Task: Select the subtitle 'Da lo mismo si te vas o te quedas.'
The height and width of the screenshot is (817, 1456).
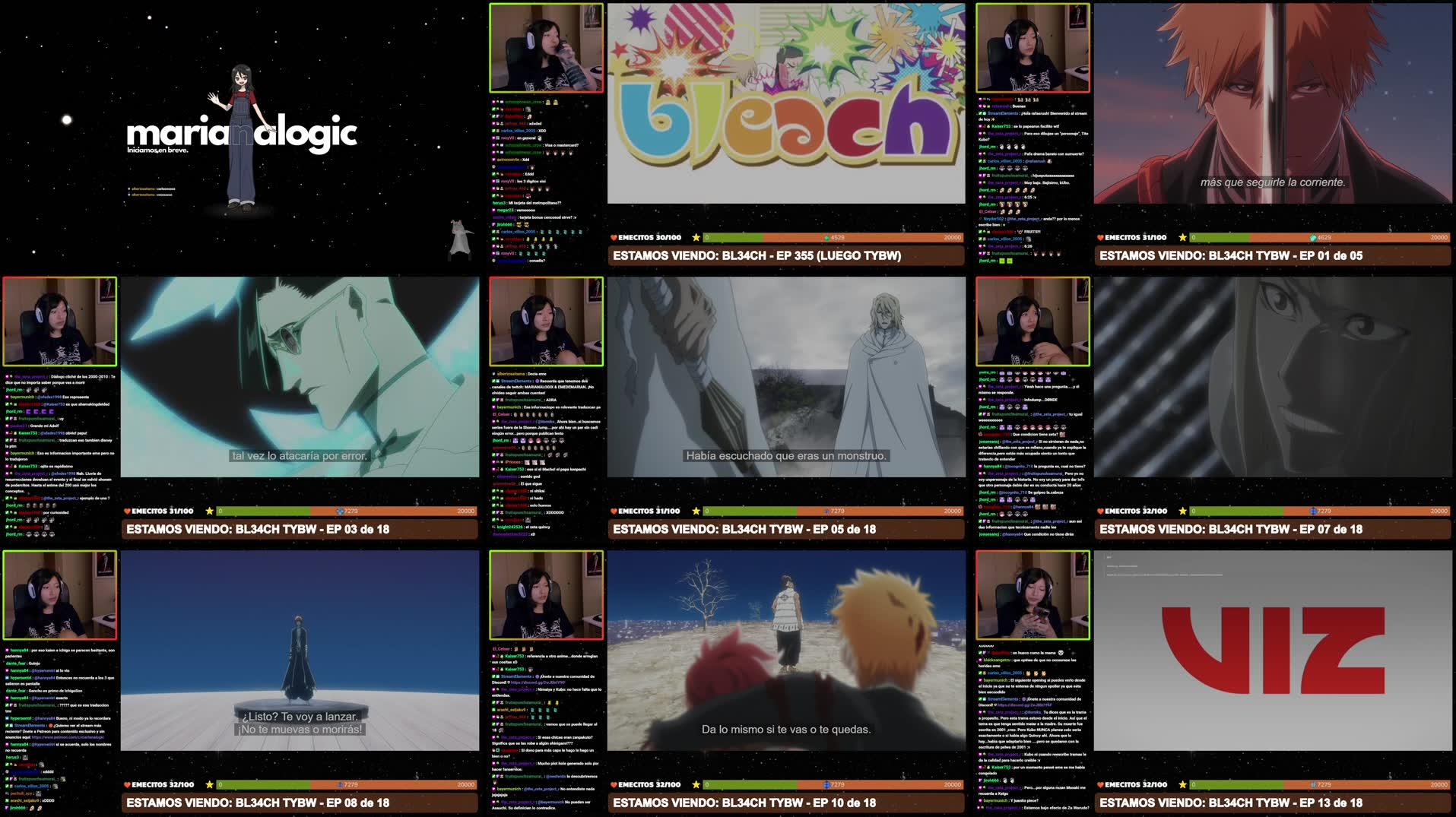Action: tap(786, 730)
